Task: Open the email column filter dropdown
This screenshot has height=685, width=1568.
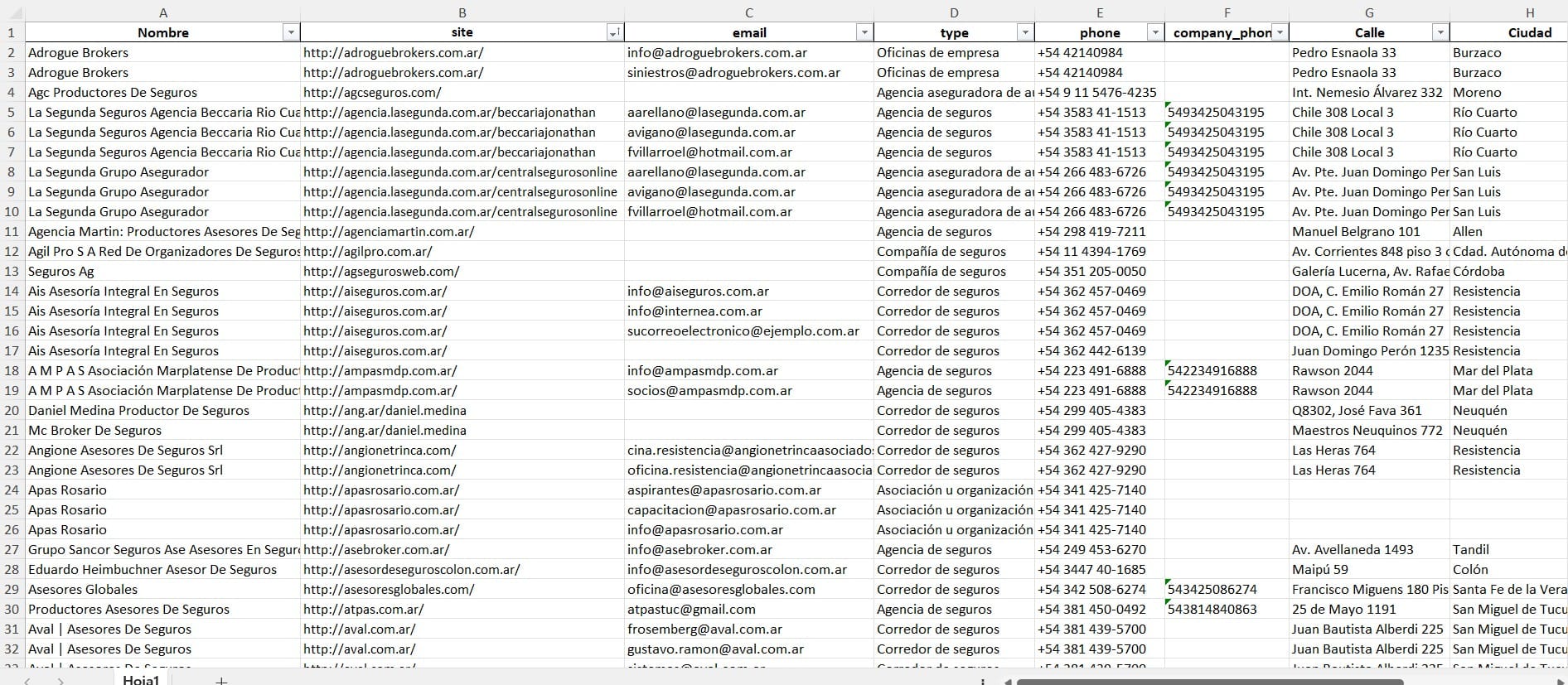Action: pyautogui.click(x=864, y=32)
